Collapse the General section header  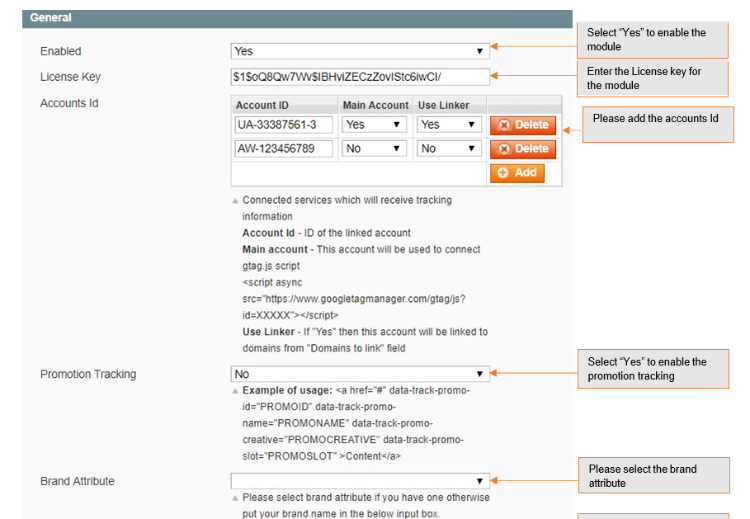click(300, 18)
